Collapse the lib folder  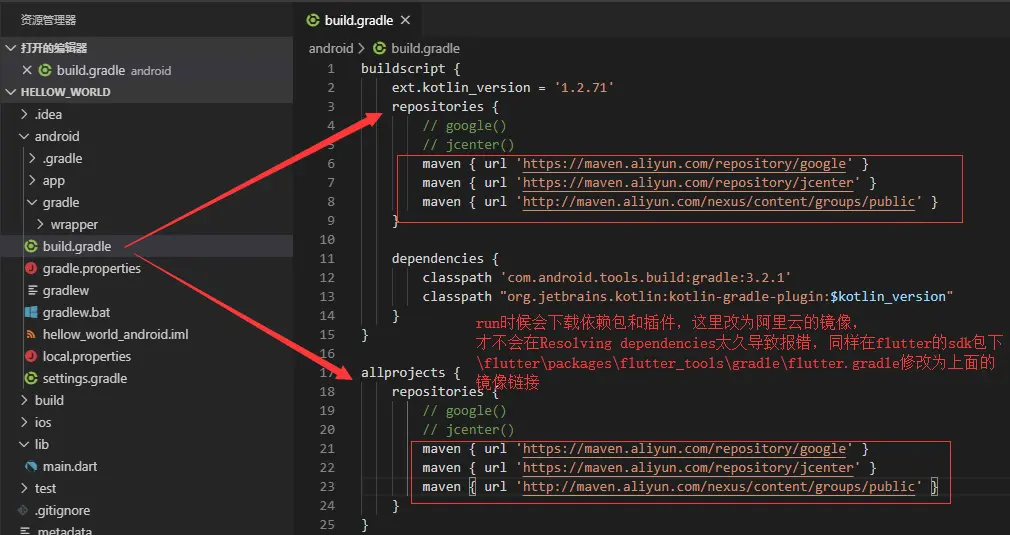24,444
